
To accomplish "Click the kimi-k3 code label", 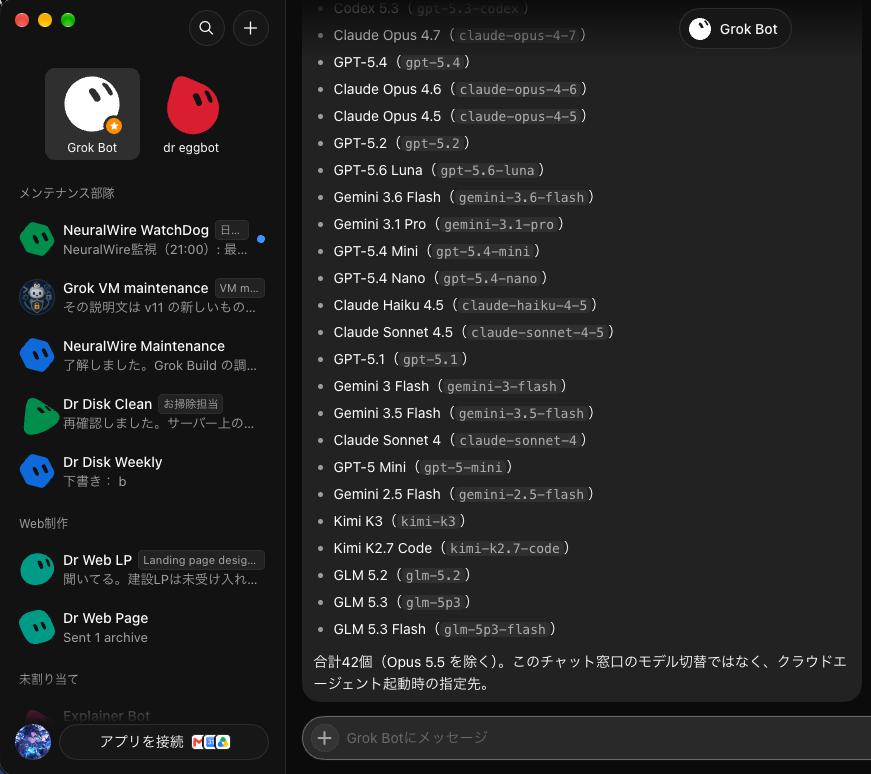I will point(428,521).
